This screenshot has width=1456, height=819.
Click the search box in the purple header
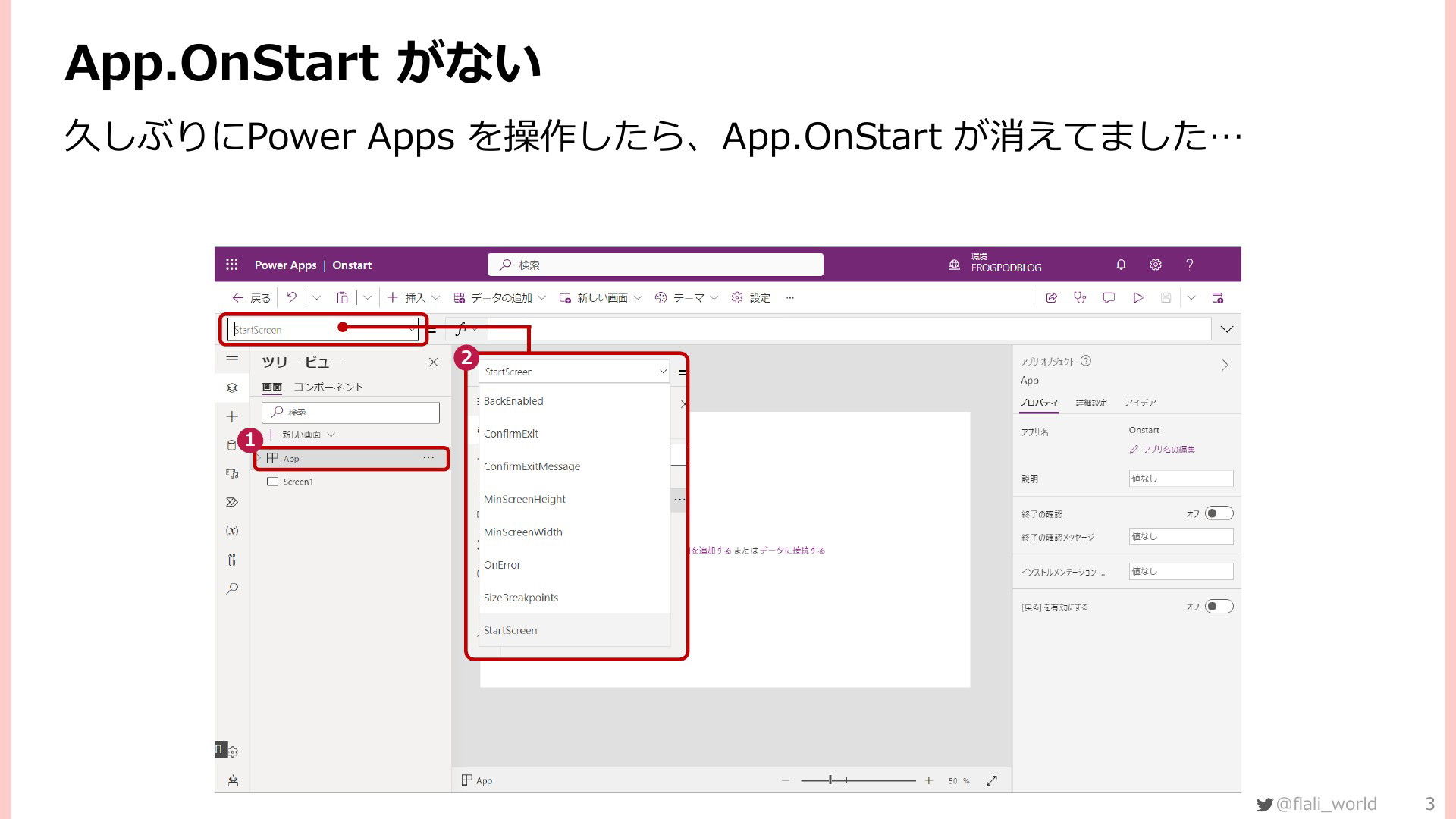click(x=656, y=265)
